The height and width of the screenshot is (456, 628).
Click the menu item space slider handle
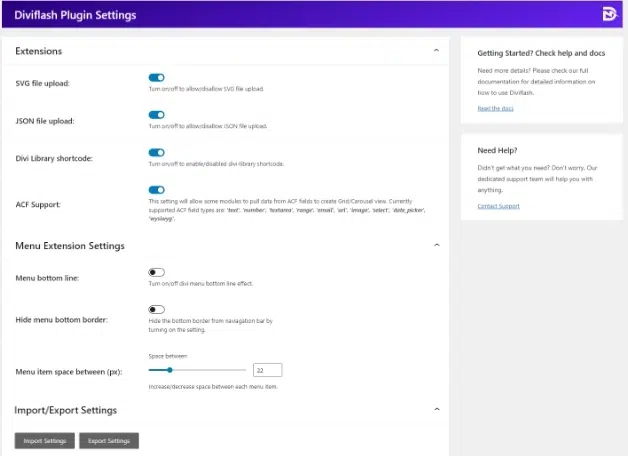[x=170, y=370]
